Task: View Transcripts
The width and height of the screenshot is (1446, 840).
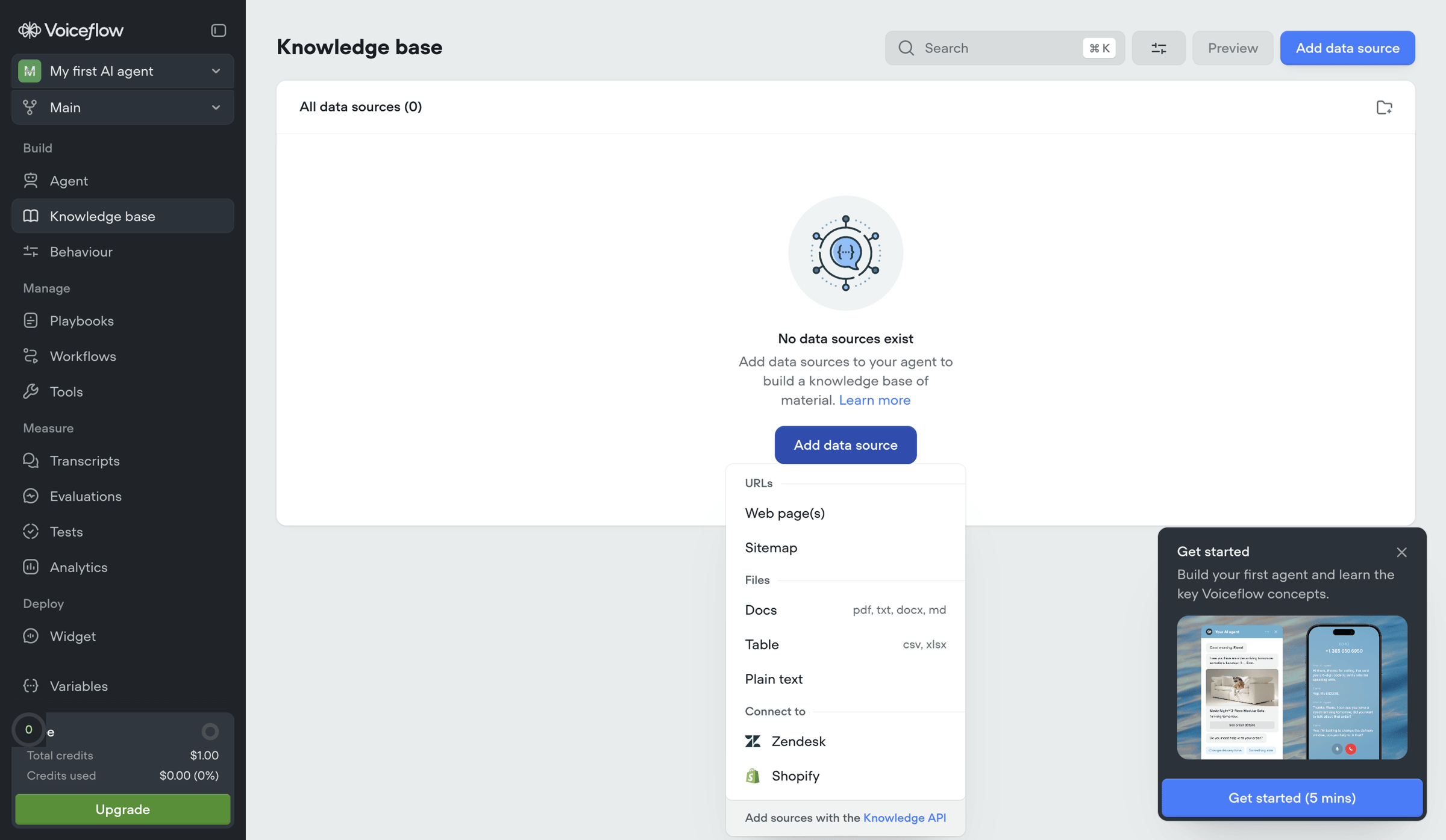Action: coord(122,461)
